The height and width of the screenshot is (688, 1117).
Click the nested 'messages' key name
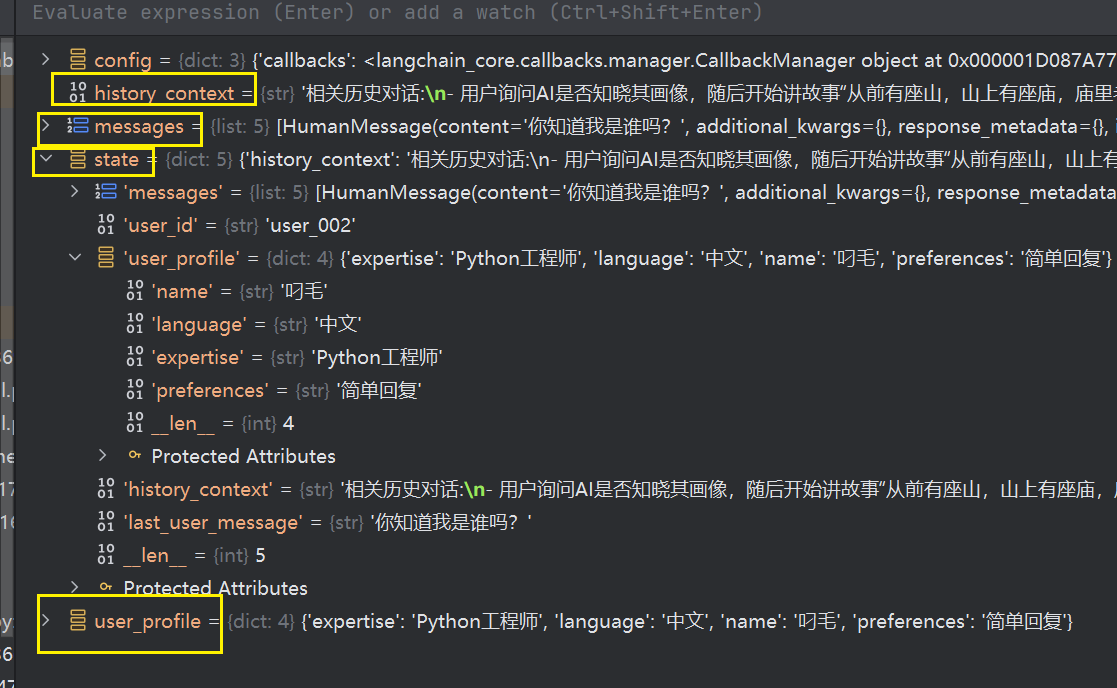pos(172,193)
